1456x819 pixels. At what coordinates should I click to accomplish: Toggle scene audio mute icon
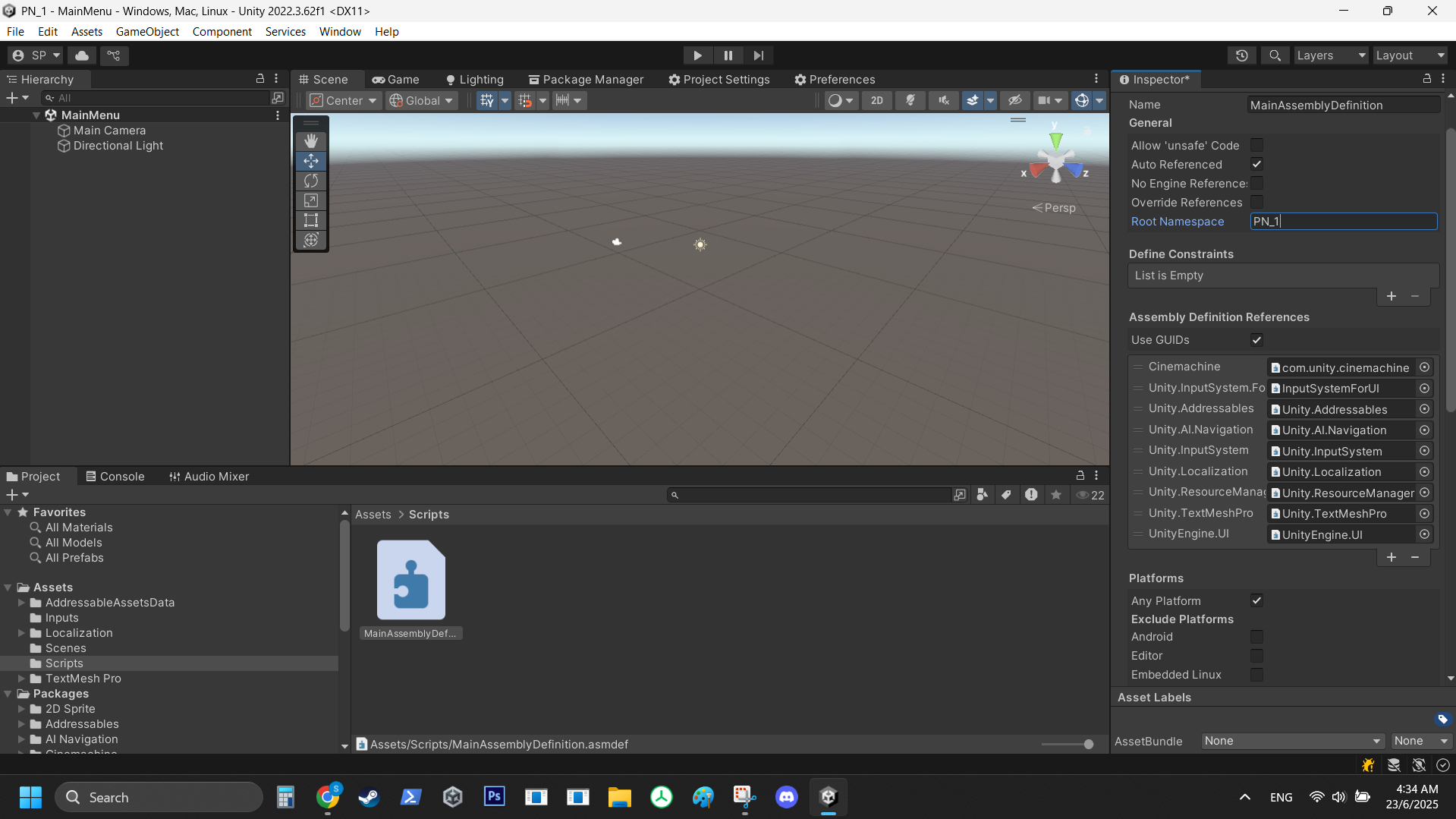point(944,100)
